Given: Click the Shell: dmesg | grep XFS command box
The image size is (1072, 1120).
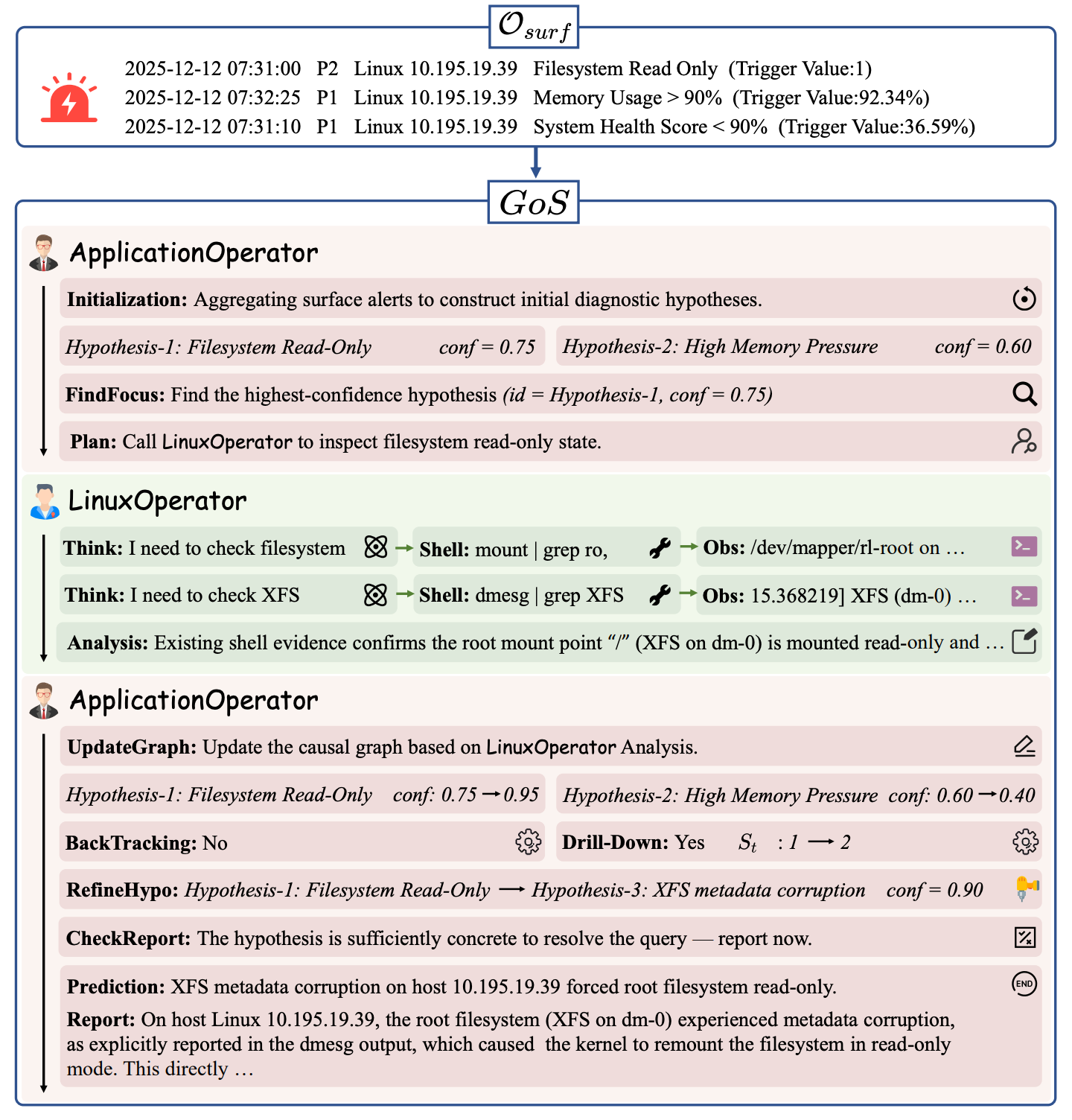Looking at the screenshot, I should coord(546,595).
